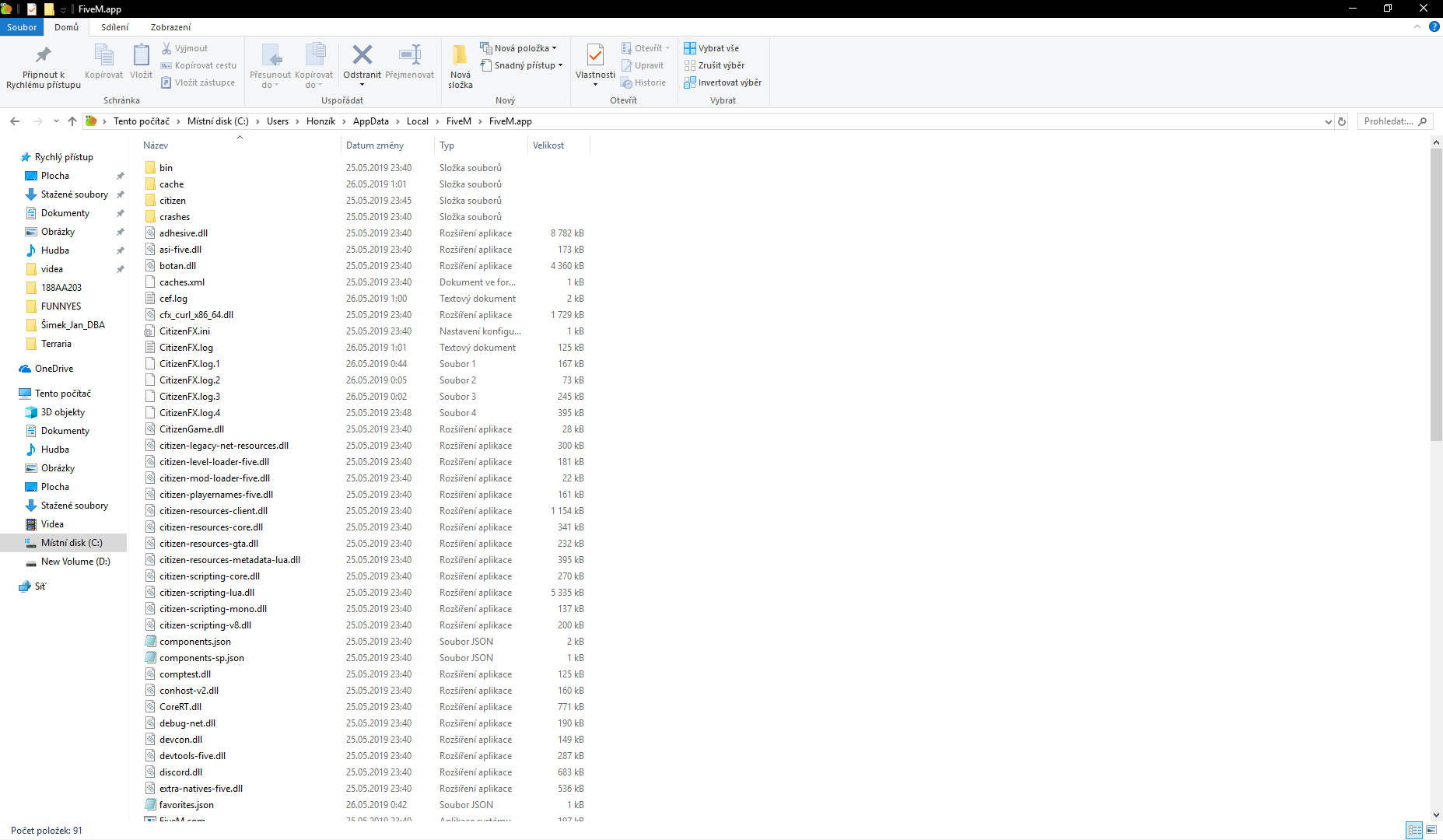Open address bar history dropdown arrow
The height and width of the screenshot is (840, 1443).
pos(1328,121)
